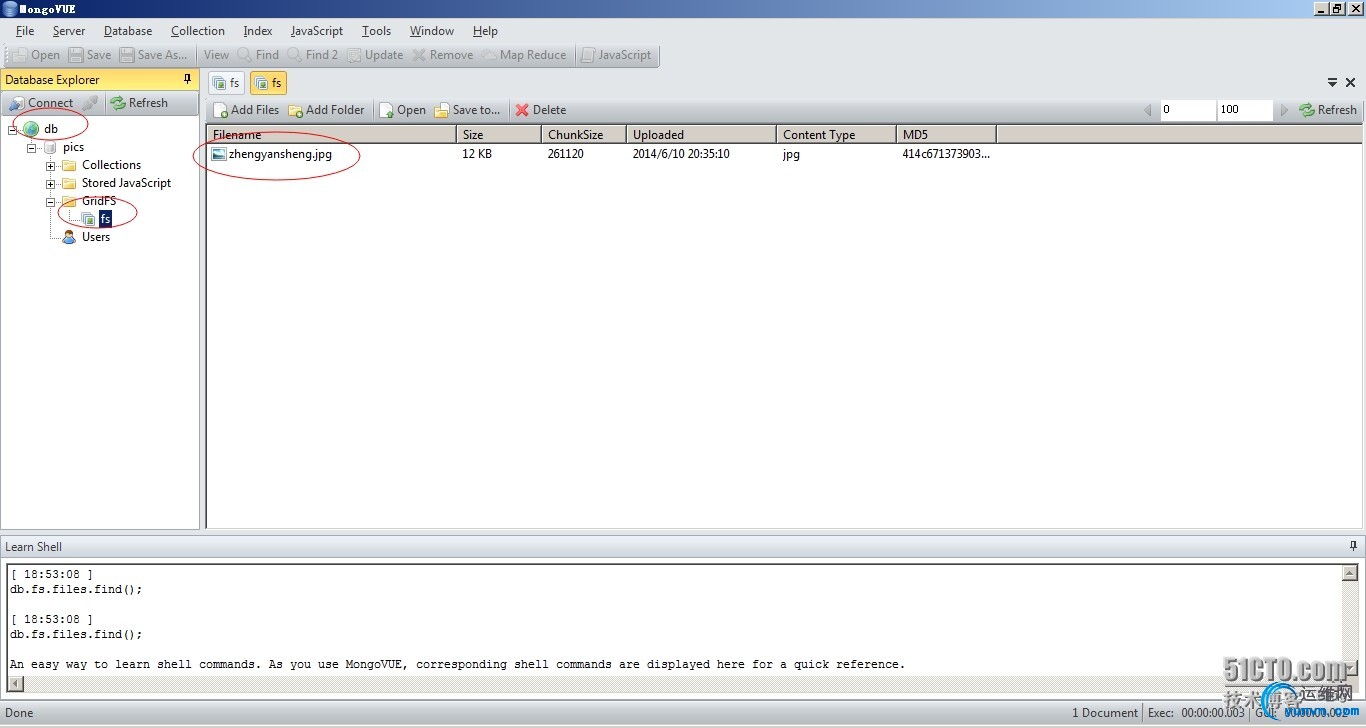The width and height of the screenshot is (1366, 728).
Task: Click the Learn Shell scrollbar up arrow
Action: coord(1350,573)
